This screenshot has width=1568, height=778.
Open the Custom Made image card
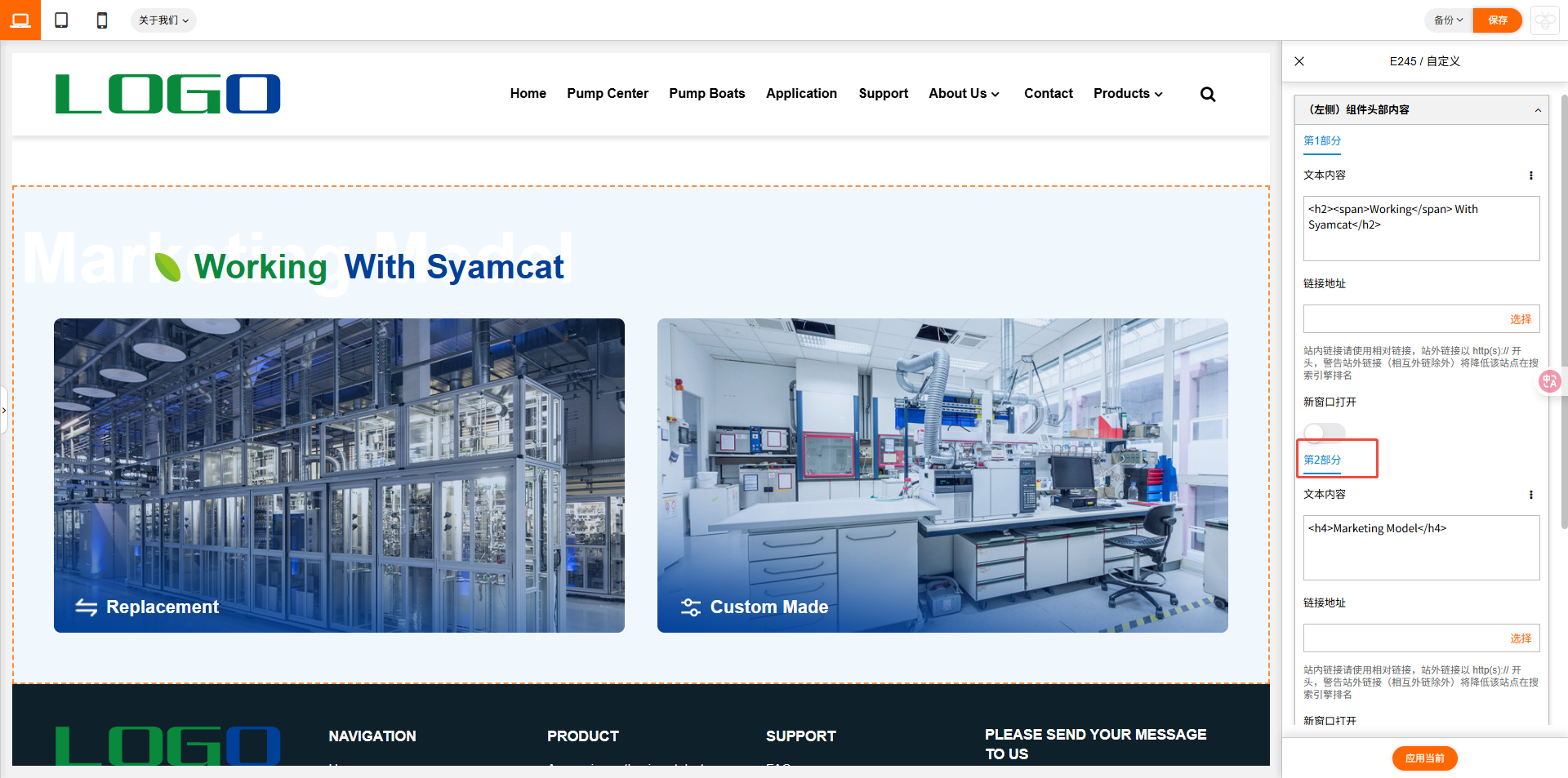tap(942, 475)
